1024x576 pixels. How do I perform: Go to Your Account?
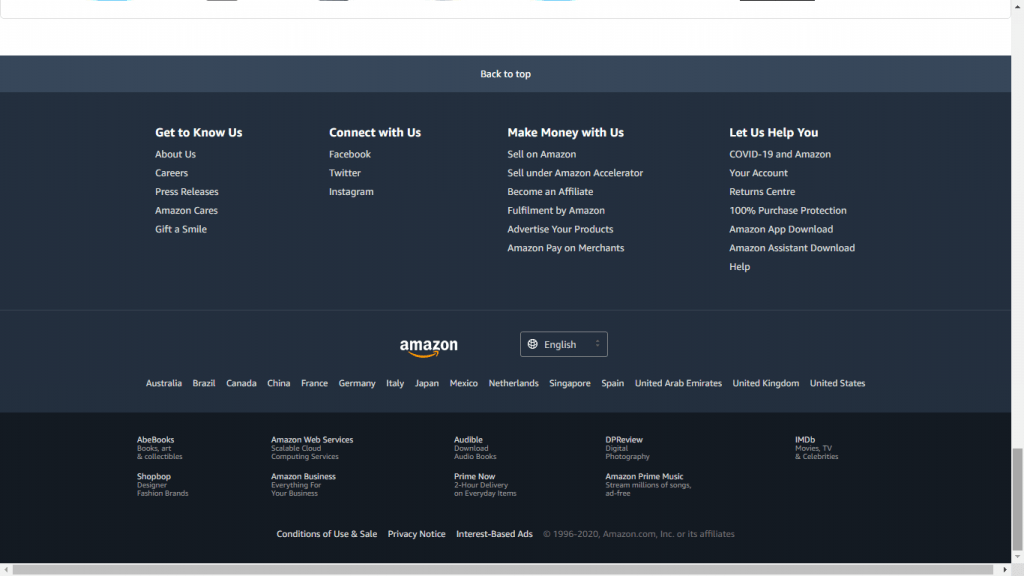click(758, 173)
